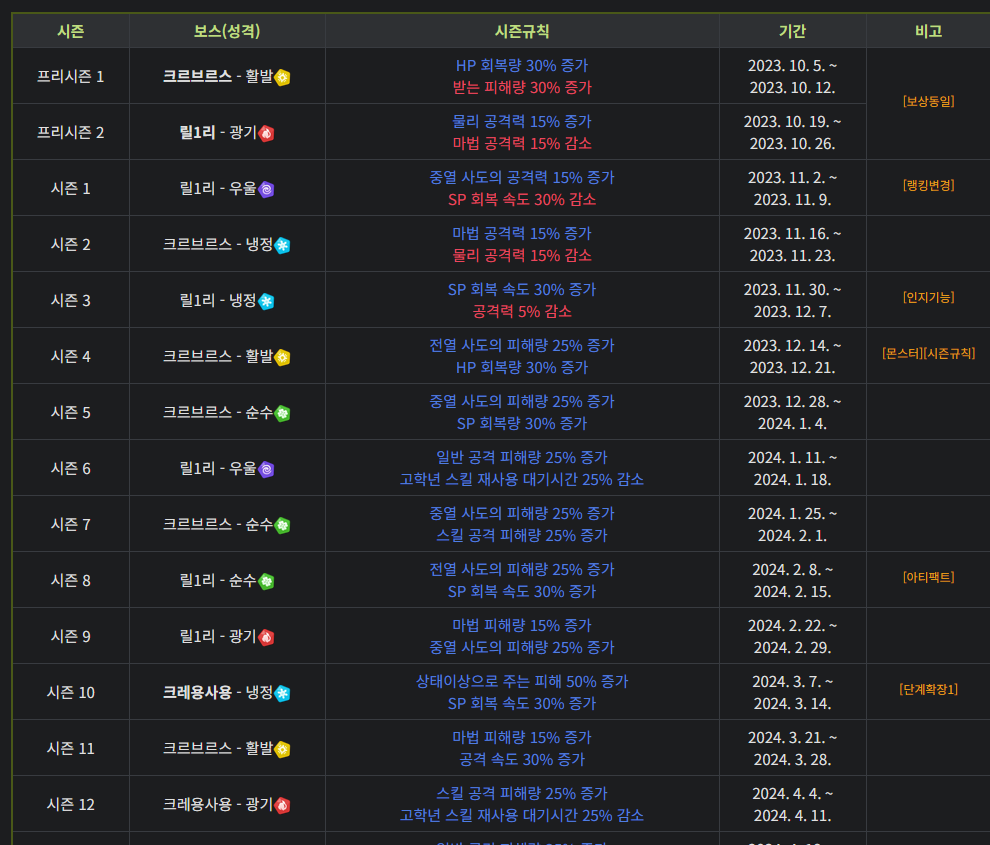990x845 pixels.
Task: Click the 마법 공격력 15% 감소 rule text
Action: click(x=522, y=143)
